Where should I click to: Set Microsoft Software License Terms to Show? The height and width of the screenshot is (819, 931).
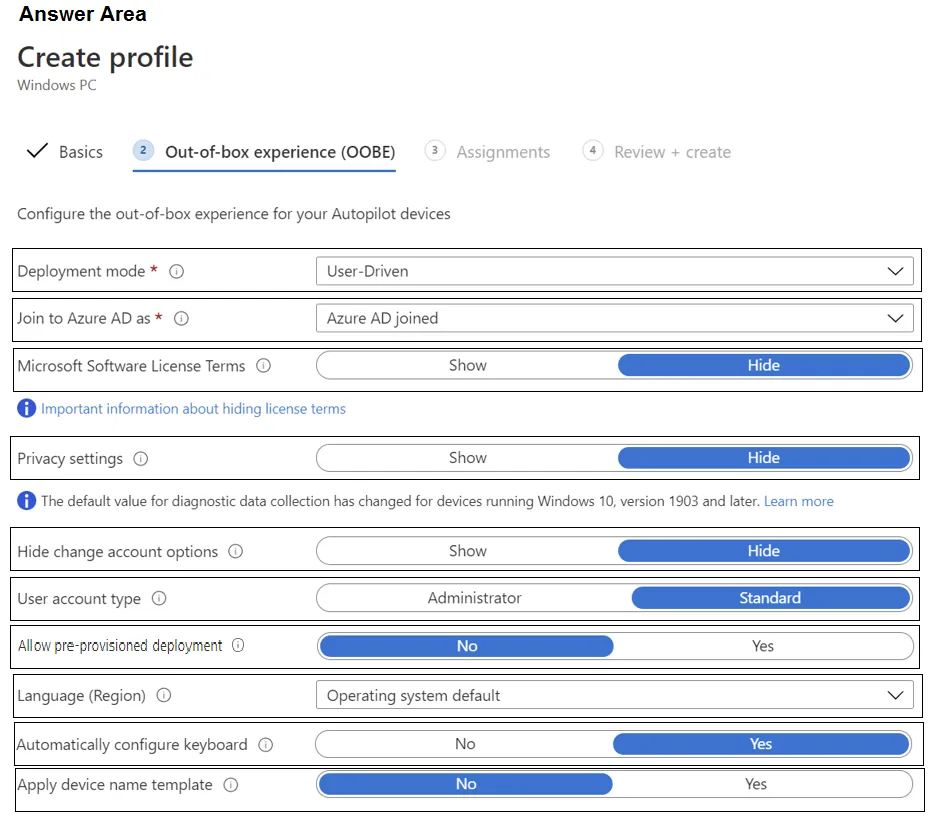467,365
